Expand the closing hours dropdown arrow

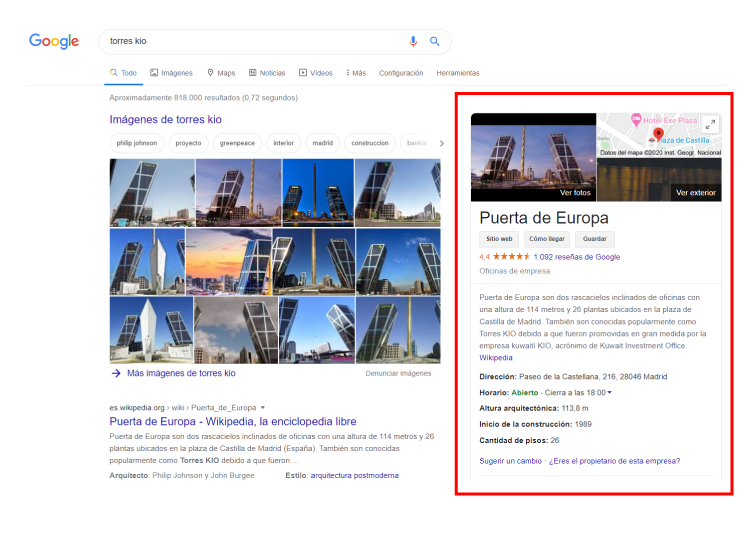pyautogui.click(x=609, y=392)
